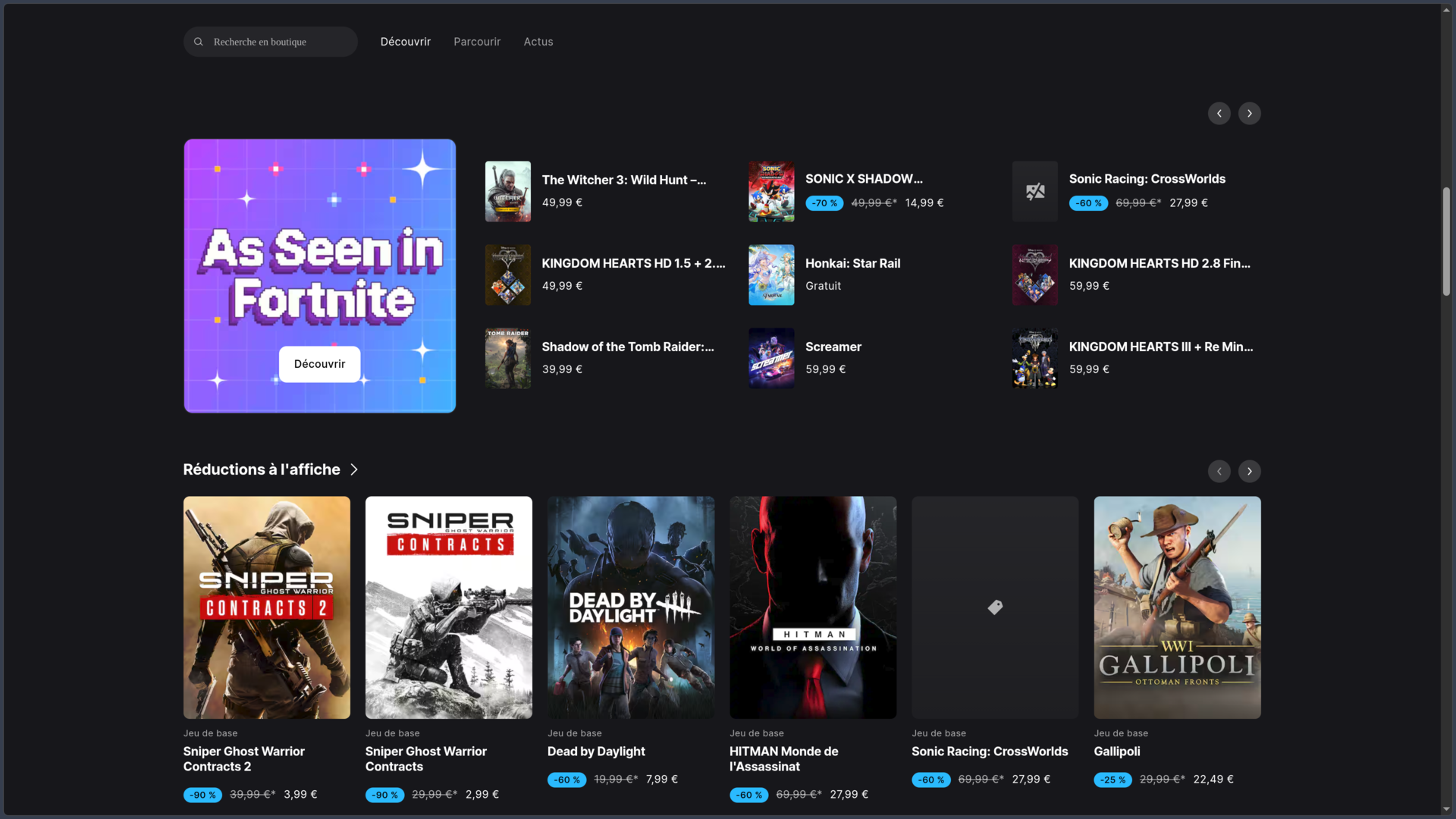The height and width of the screenshot is (819, 1456).
Task: Select The Witcher 3: Wild Hunt title
Action: tap(624, 180)
